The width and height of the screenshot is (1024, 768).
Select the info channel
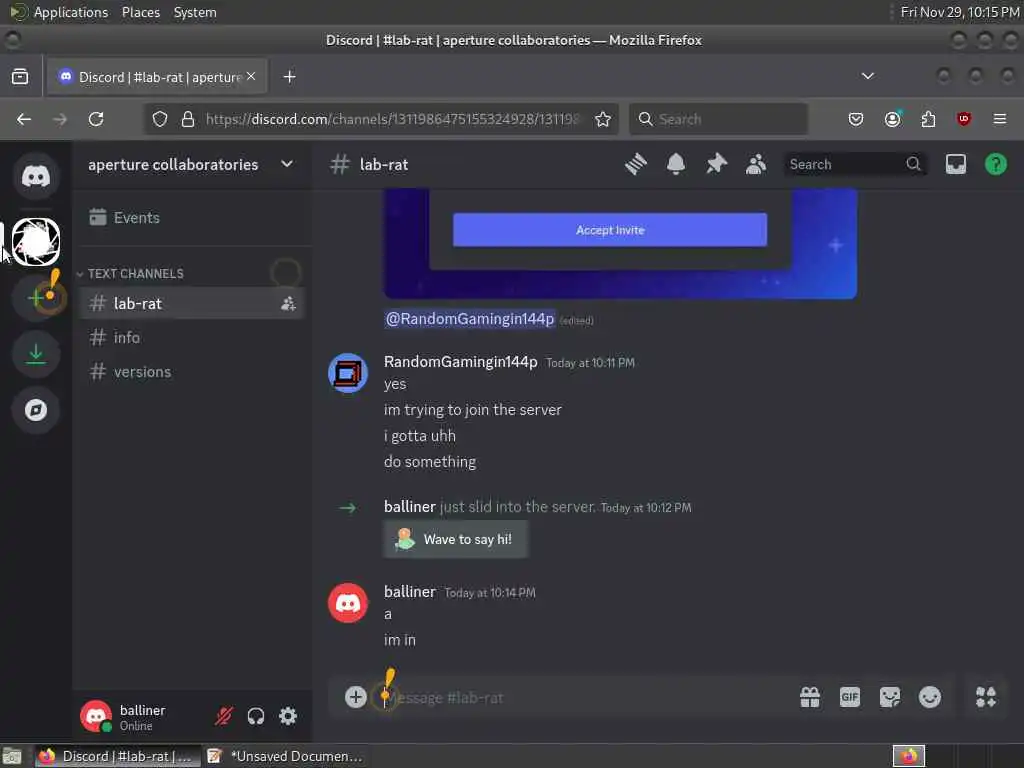tap(192, 338)
